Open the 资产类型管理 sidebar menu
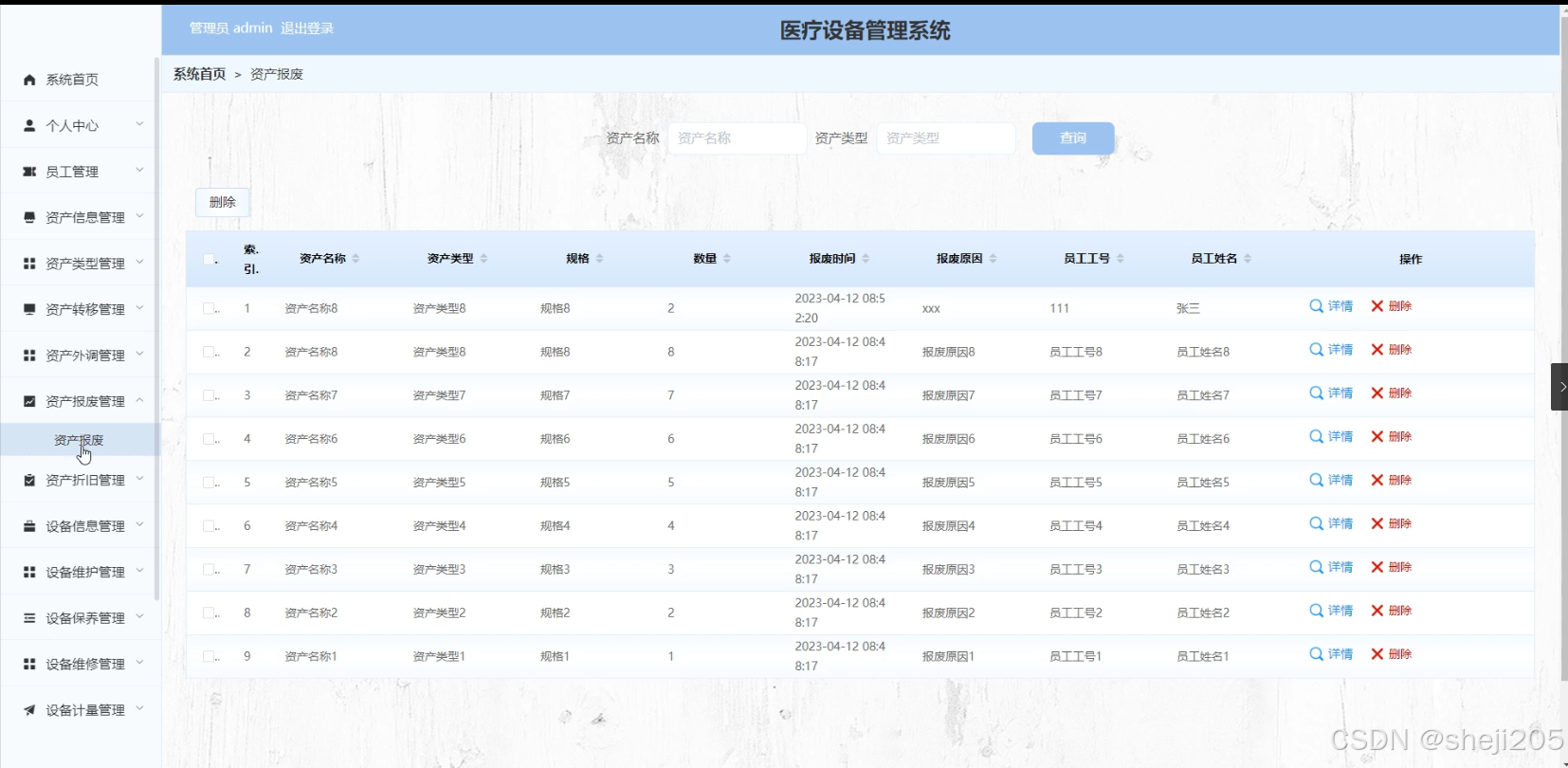 tap(79, 264)
